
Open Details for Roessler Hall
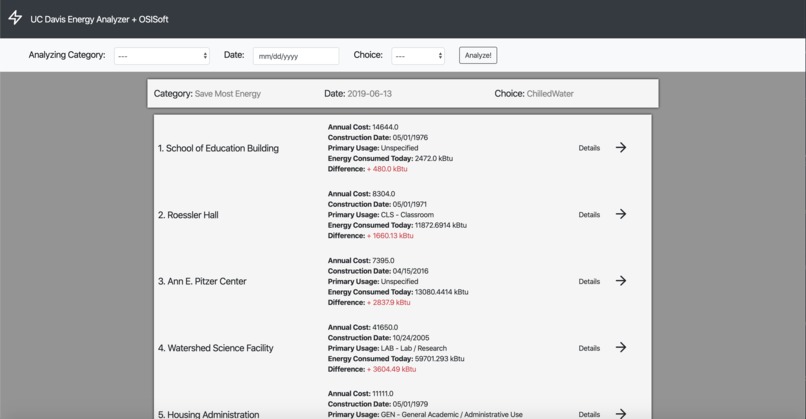pyautogui.click(x=589, y=215)
